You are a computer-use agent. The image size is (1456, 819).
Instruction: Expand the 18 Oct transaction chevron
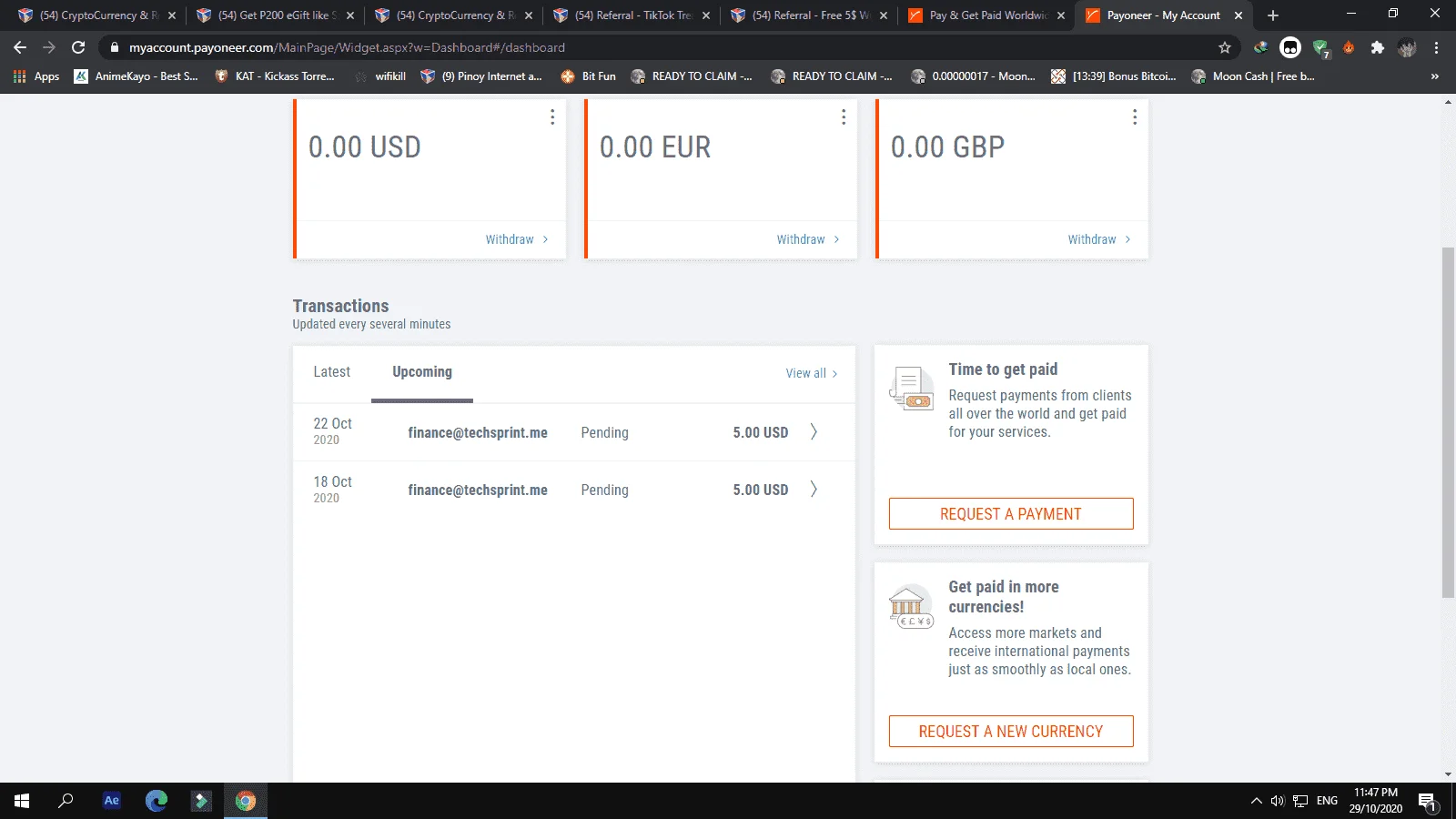(x=814, y=490)
